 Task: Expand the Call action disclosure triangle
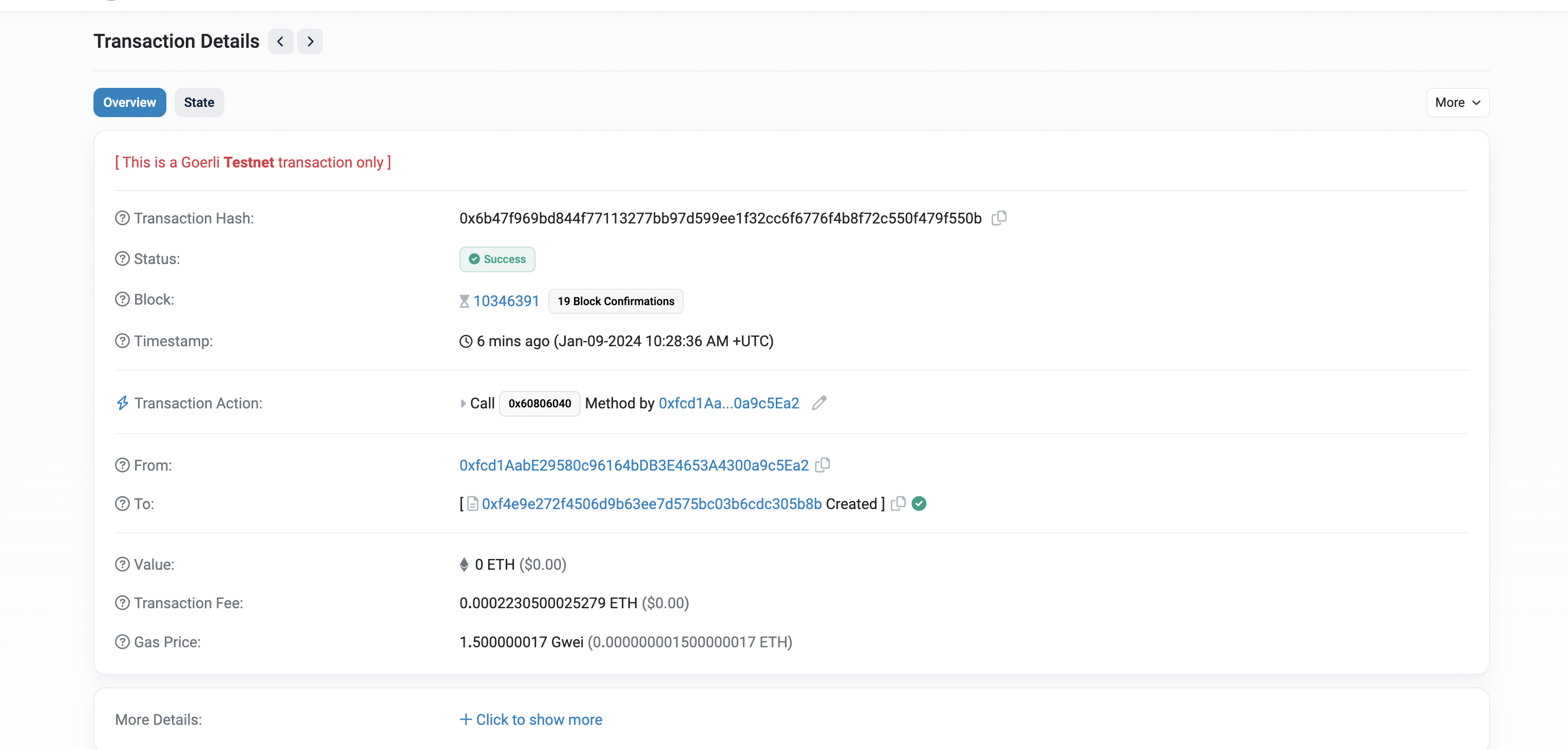[x=463, y=403]
